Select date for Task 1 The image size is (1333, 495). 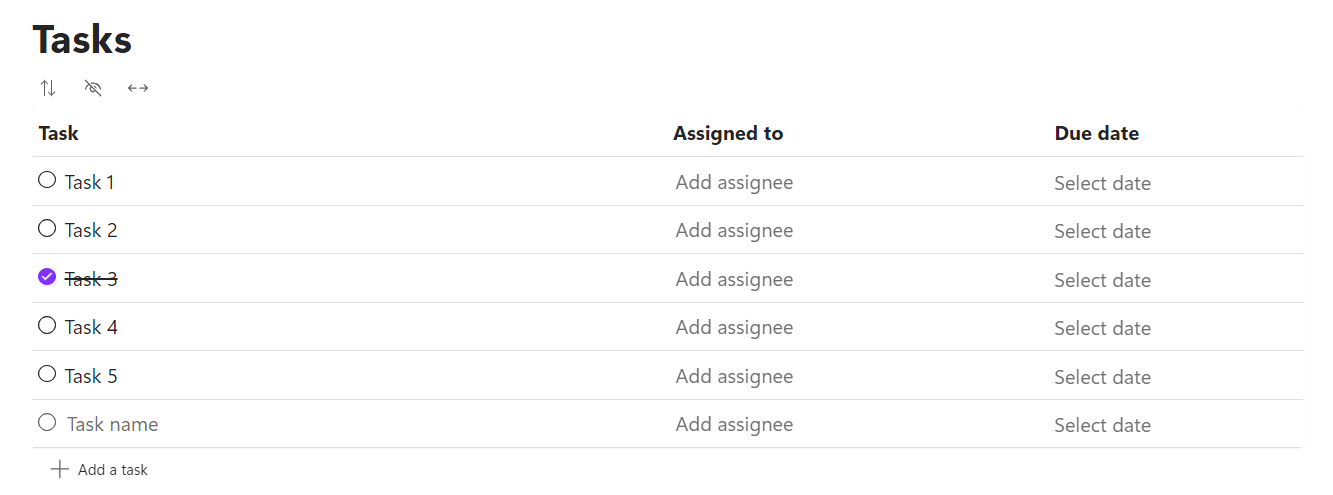click(1102, 183)
